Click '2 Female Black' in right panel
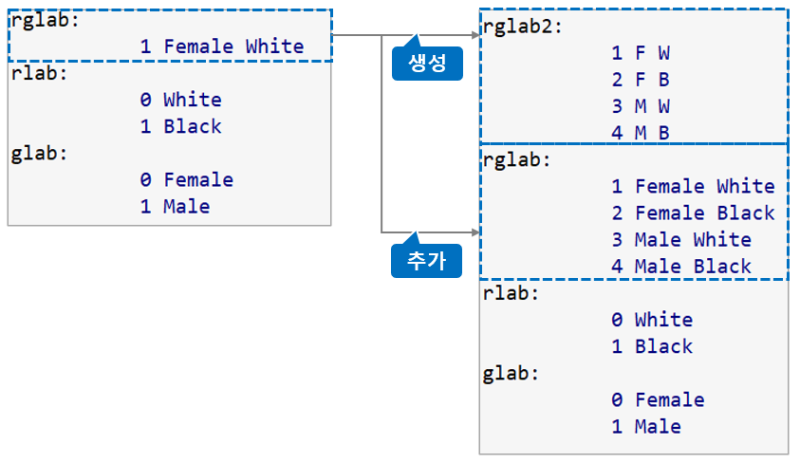 [692, 213]
